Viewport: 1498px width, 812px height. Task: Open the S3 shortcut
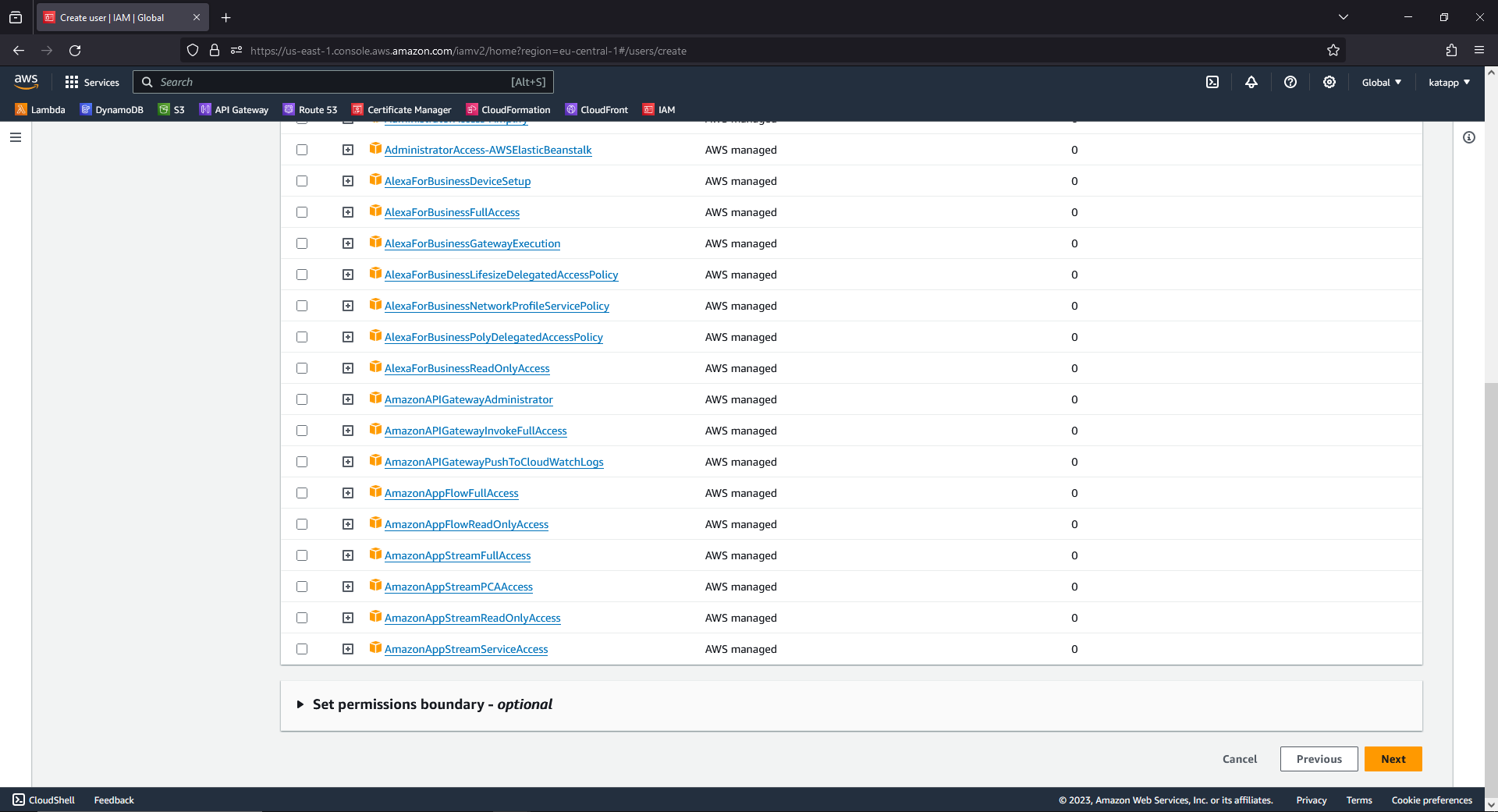tap(172, 109)
